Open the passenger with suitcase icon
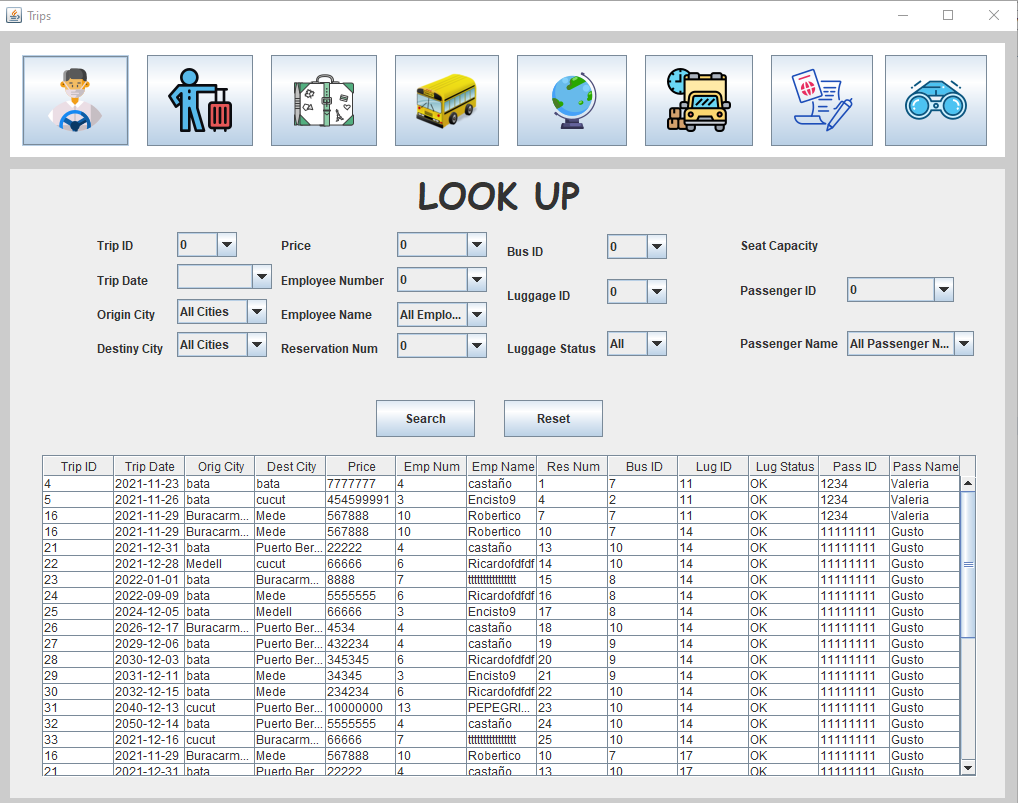Viewport: 1018px width, 803px height. 200,100
